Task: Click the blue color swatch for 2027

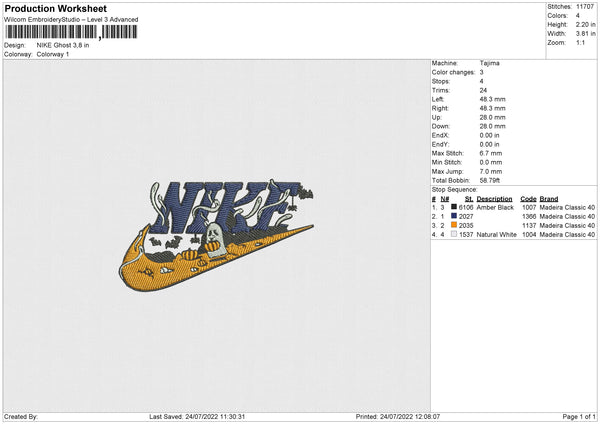Action: coord(454,216)
